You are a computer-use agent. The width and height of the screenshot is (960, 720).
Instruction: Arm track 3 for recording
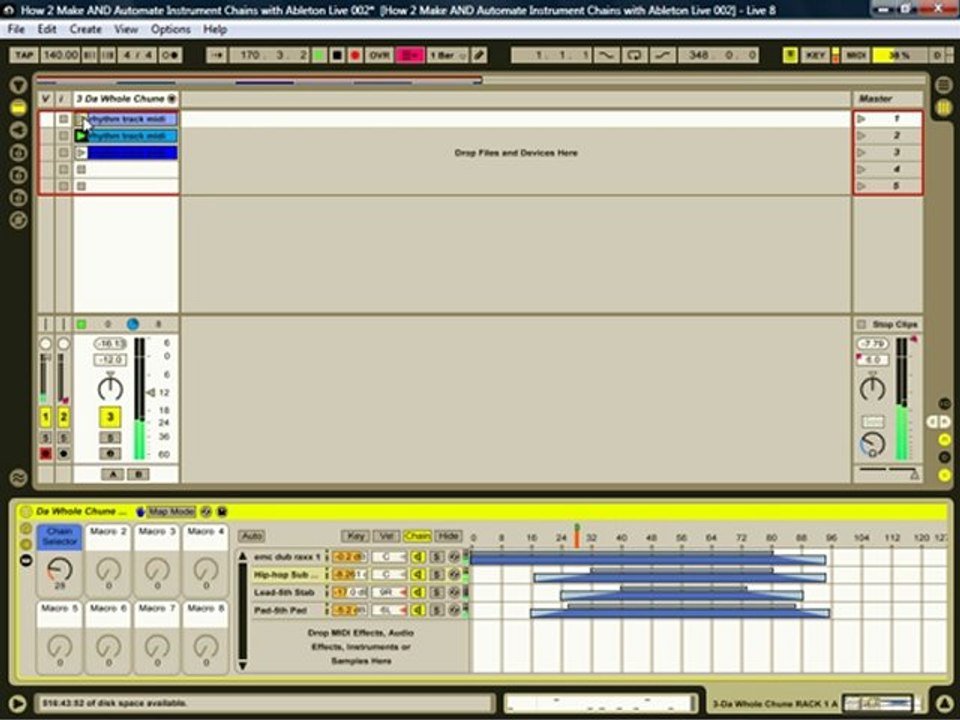pos(110,454)
